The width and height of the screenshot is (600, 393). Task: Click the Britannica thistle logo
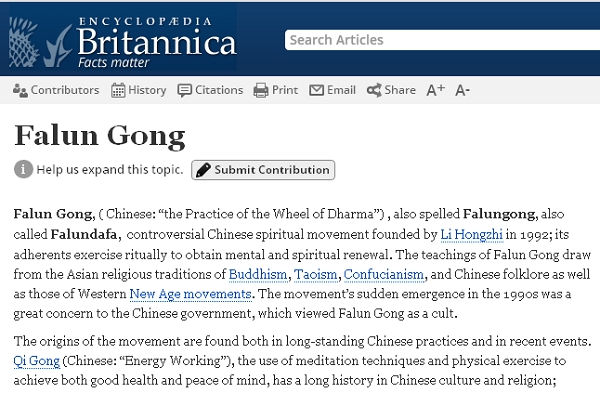(41, 42)
